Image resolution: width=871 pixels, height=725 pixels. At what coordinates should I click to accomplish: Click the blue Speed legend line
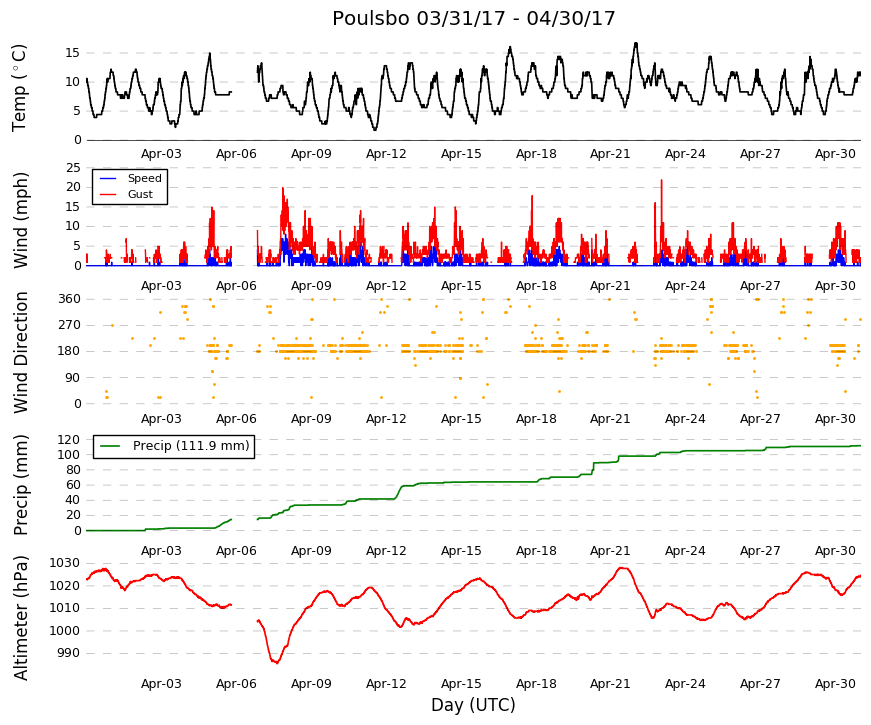click(108, 178)
